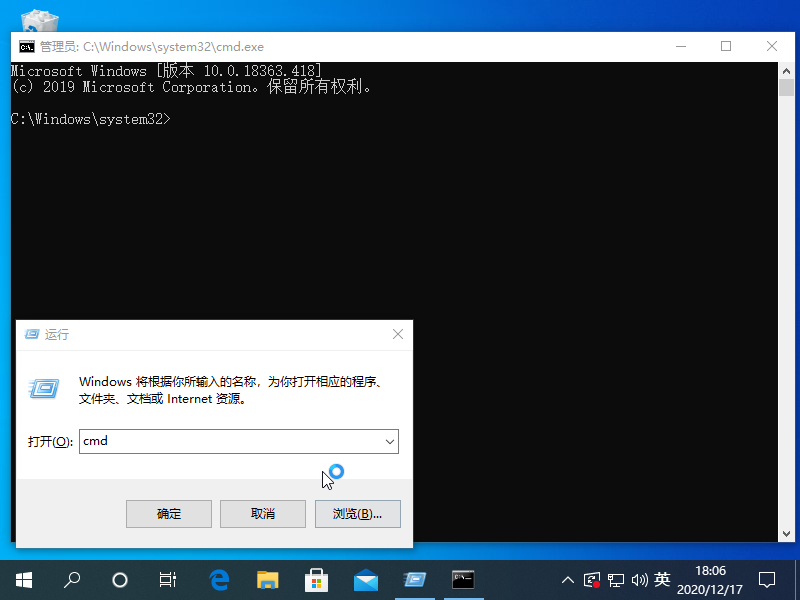This screenshot has height=600, width=800.
Task: Click the 浏览 button to browse files
Action: tap(357, 513)
